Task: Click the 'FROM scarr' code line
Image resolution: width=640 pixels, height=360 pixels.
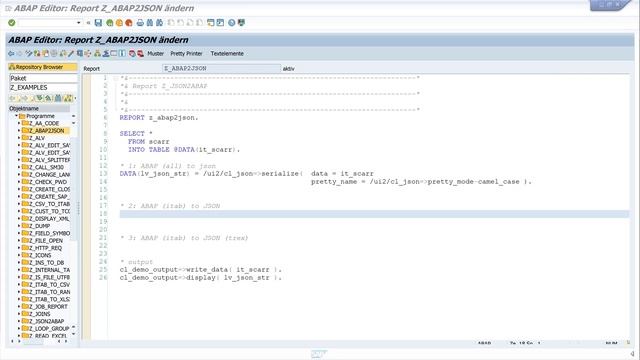Action: pyautogui.click(x=148, y=142)
